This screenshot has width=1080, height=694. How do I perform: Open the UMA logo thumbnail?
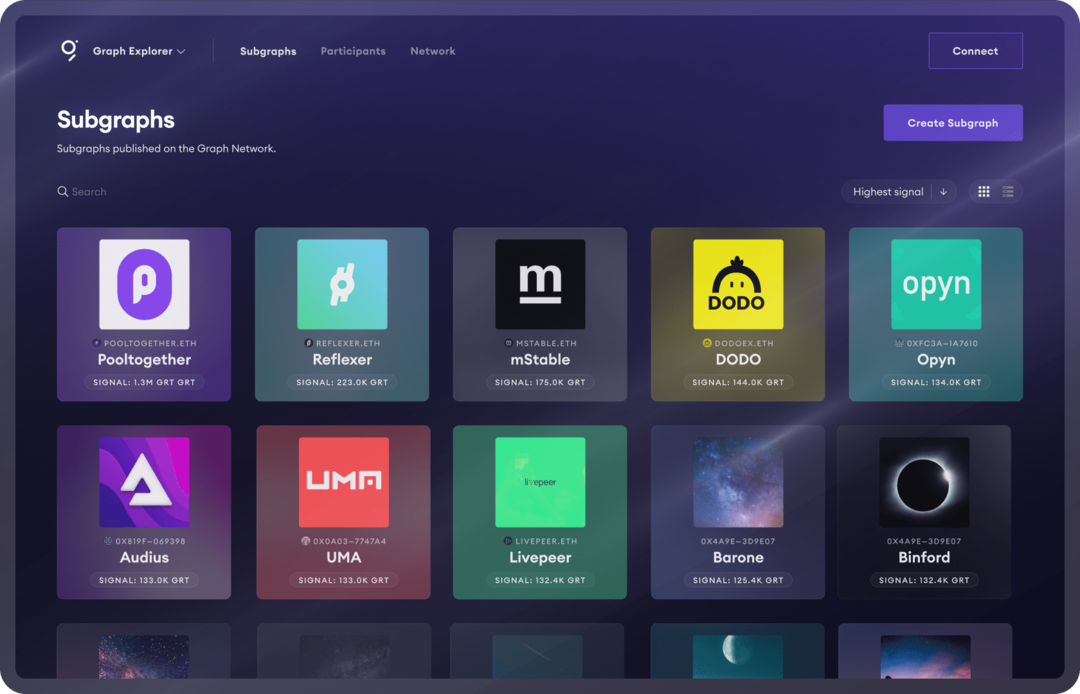(344, 482)
